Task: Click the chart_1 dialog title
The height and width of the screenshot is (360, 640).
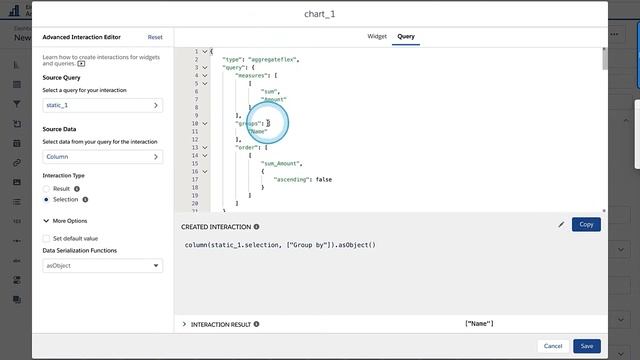Action: 320,14
